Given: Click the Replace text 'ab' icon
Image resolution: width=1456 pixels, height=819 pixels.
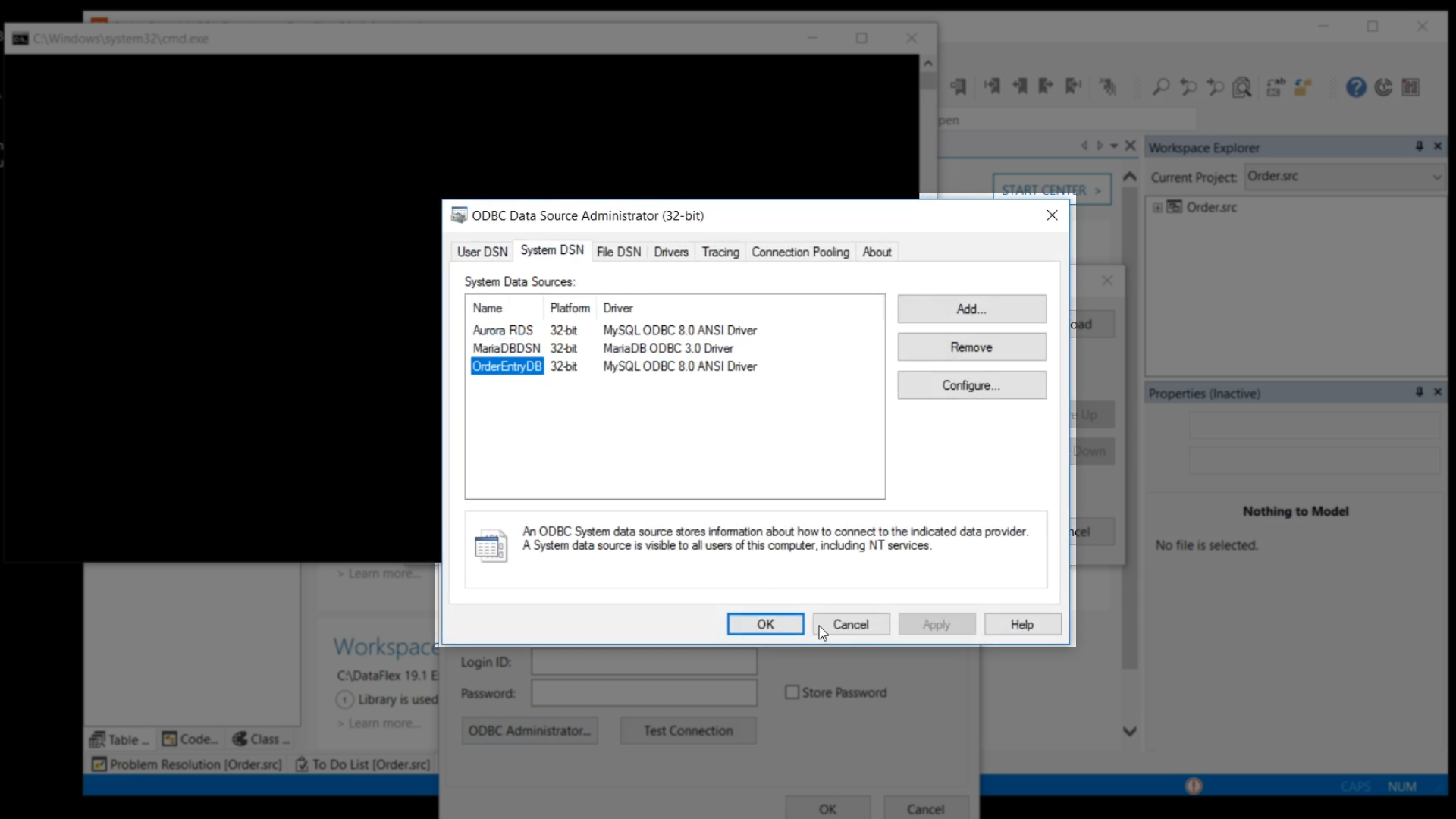Looking at the screenshot, I should [x=1276, y=87].
